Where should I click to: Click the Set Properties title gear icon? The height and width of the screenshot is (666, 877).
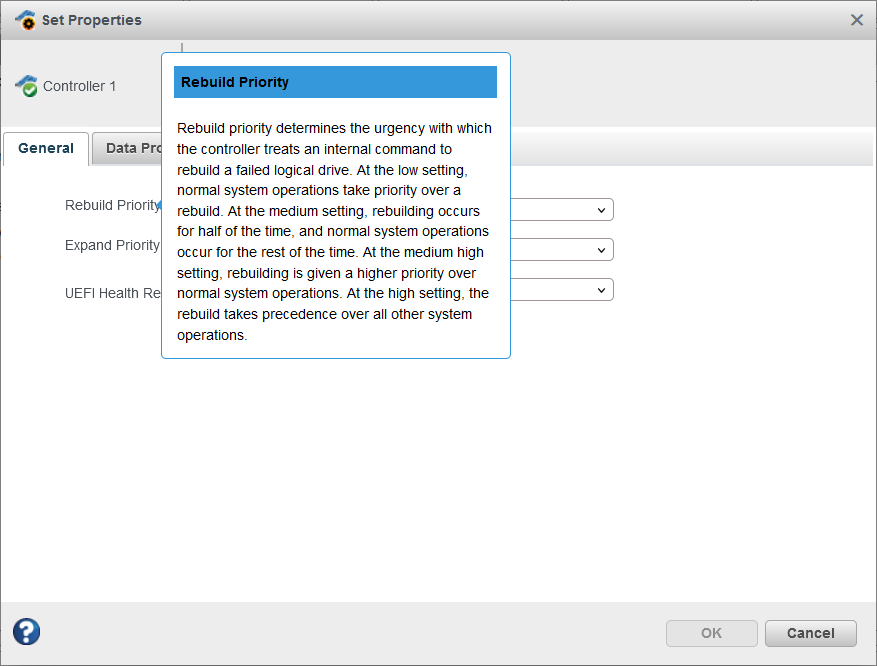pos(25,20)
